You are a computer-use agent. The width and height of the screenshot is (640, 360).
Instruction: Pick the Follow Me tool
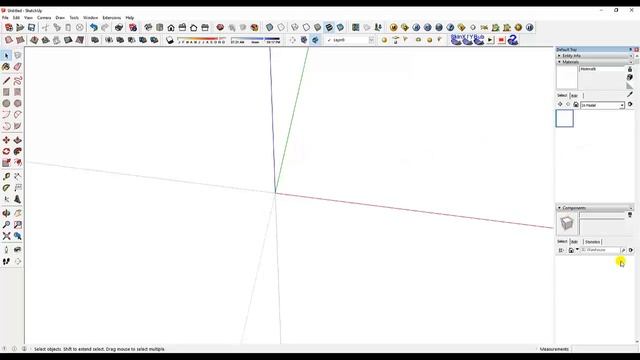click(x=18, y=151)
